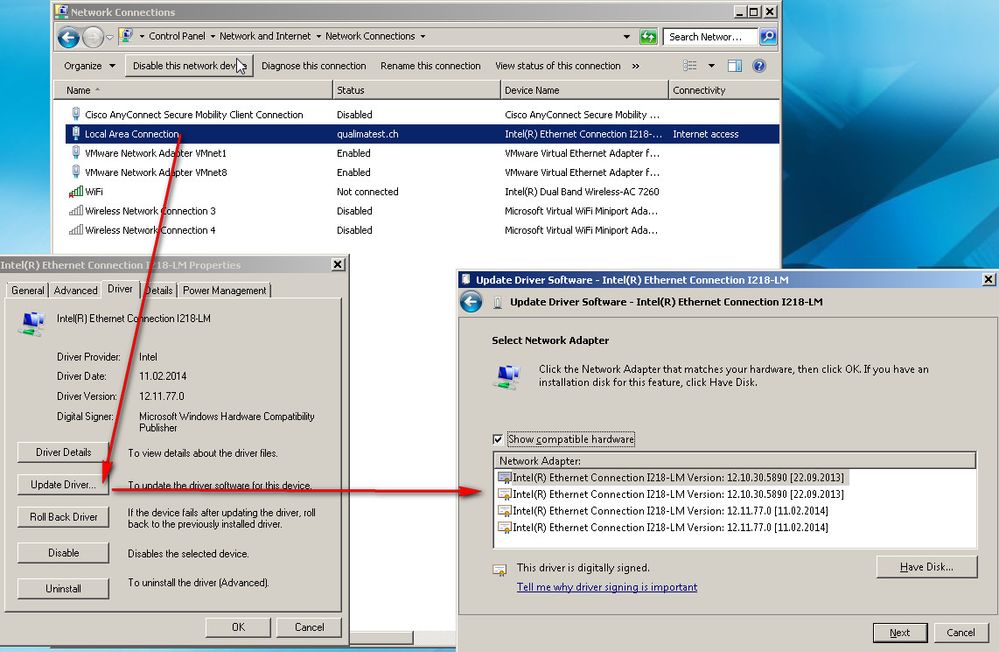Expand the Control Panel breadcrumb arrow
Screen dimensions: 999x652
(x=213, y=36)
